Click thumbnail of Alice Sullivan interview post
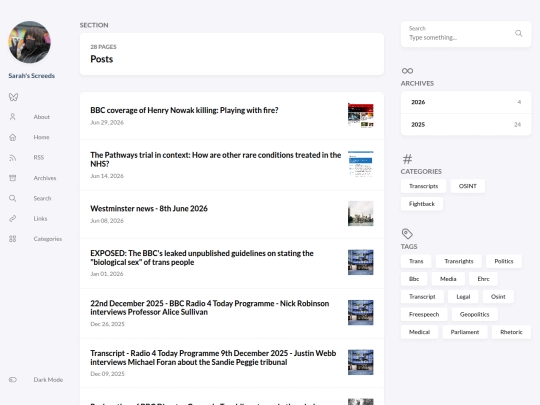Image resolution: width=540 pixels, height=405 pixels. tap(361, 312)
